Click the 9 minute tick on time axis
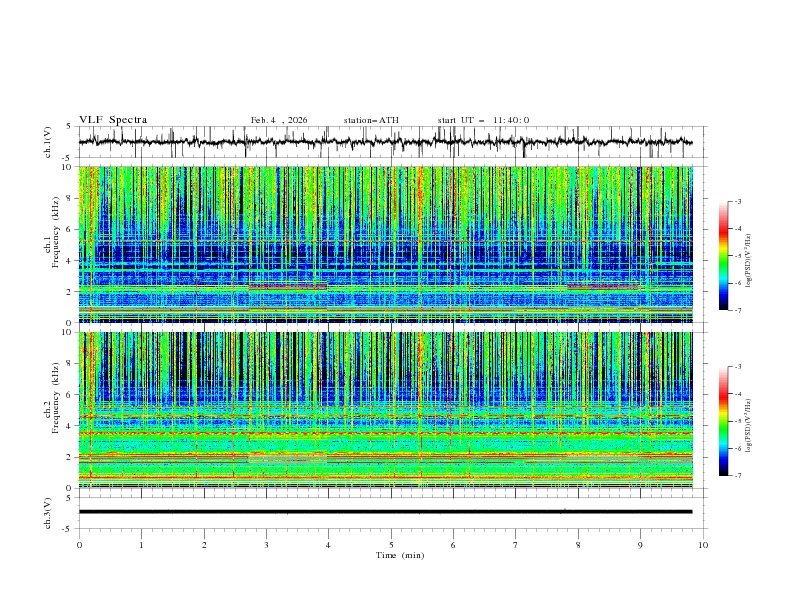Screen dimensions: 792x612 pos(640,544)
